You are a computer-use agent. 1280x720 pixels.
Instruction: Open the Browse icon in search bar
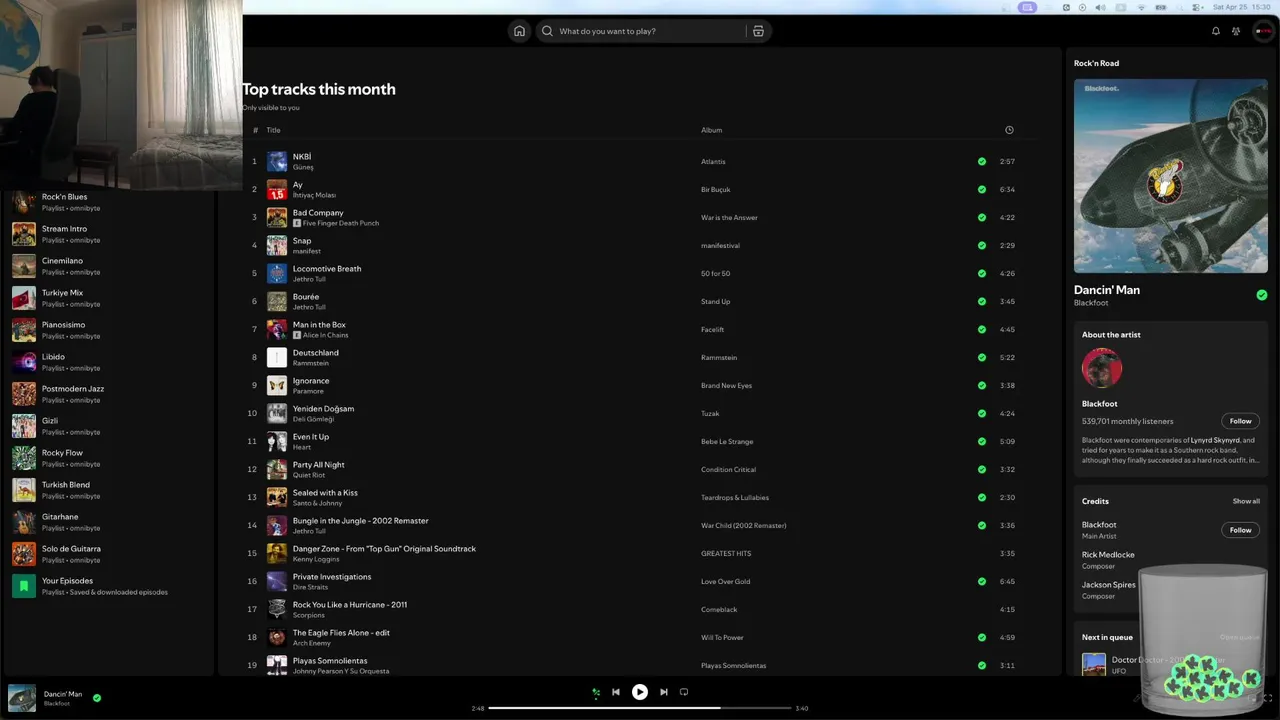pos(758,31)
